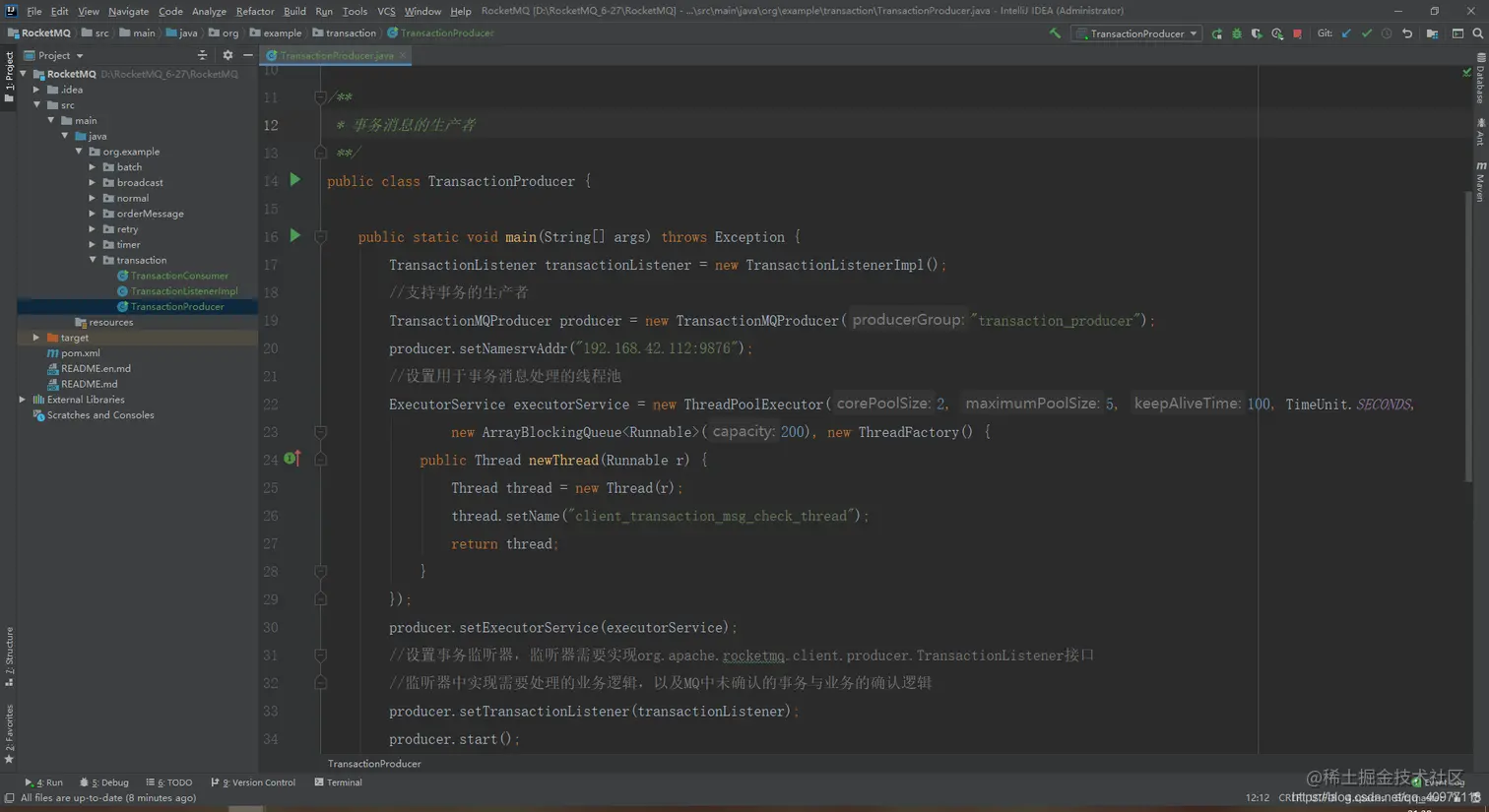Toggle the tool window quick access icon in status bar
The image size is (1489, 812).
pyautogui.click(x=9, y=798)
